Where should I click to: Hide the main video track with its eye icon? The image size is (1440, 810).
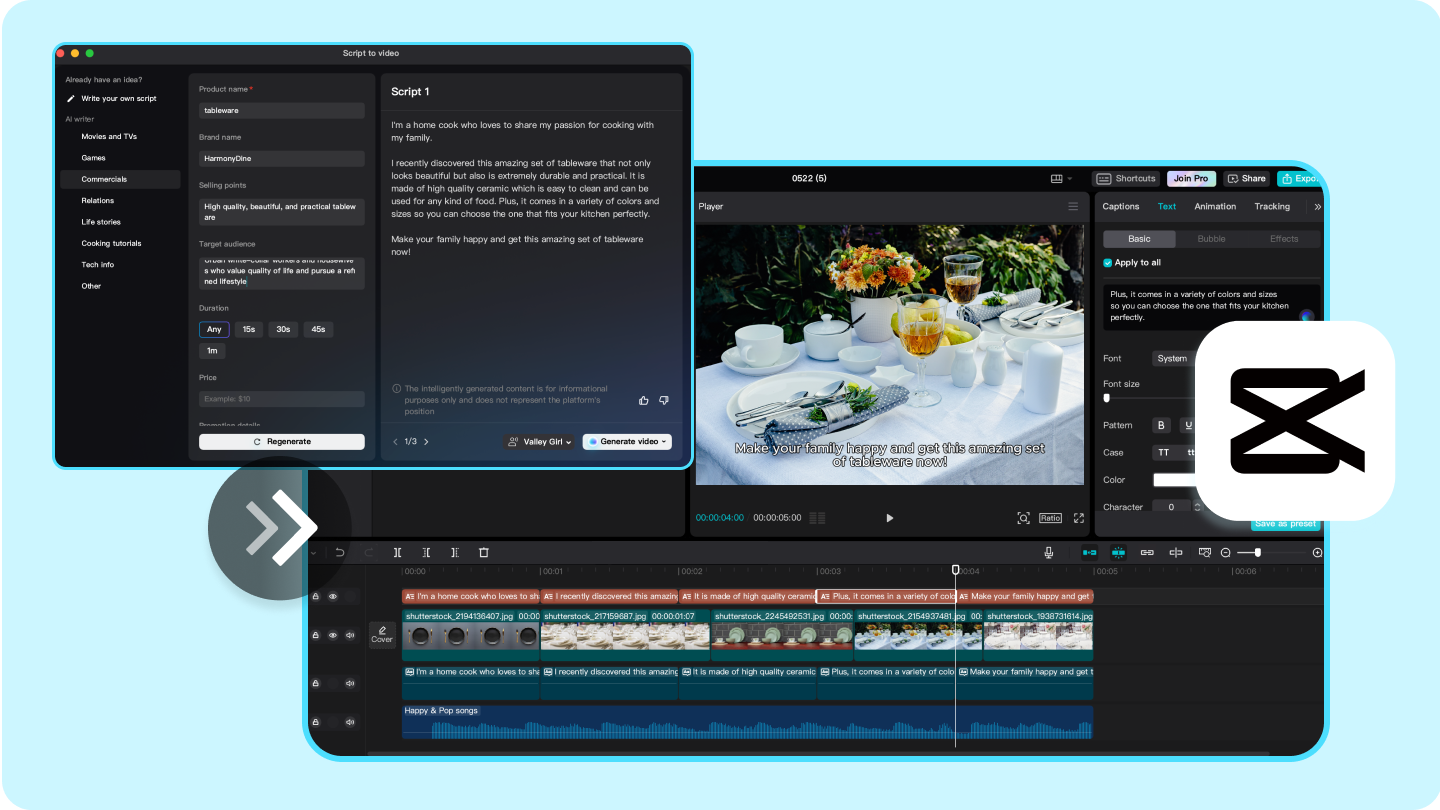point(333,635)
